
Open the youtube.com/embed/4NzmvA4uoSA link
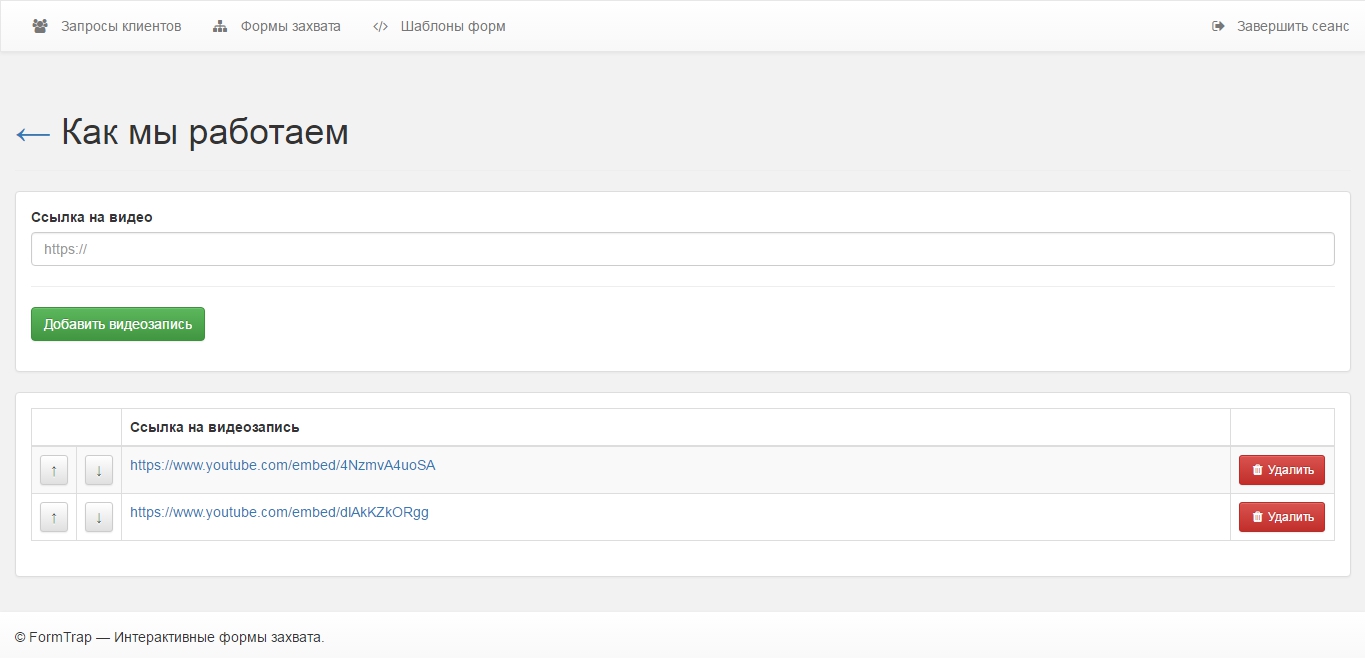[x=282, y=465]
